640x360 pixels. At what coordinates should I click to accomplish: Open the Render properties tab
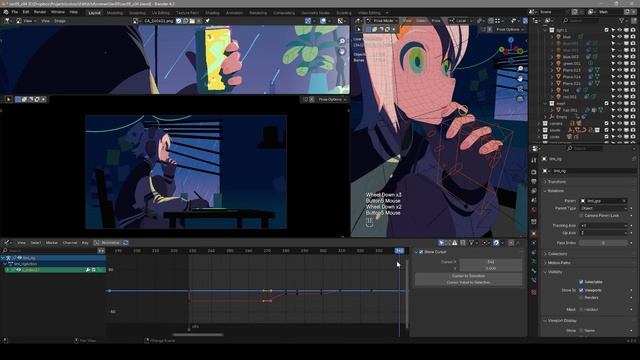(533, 172)
